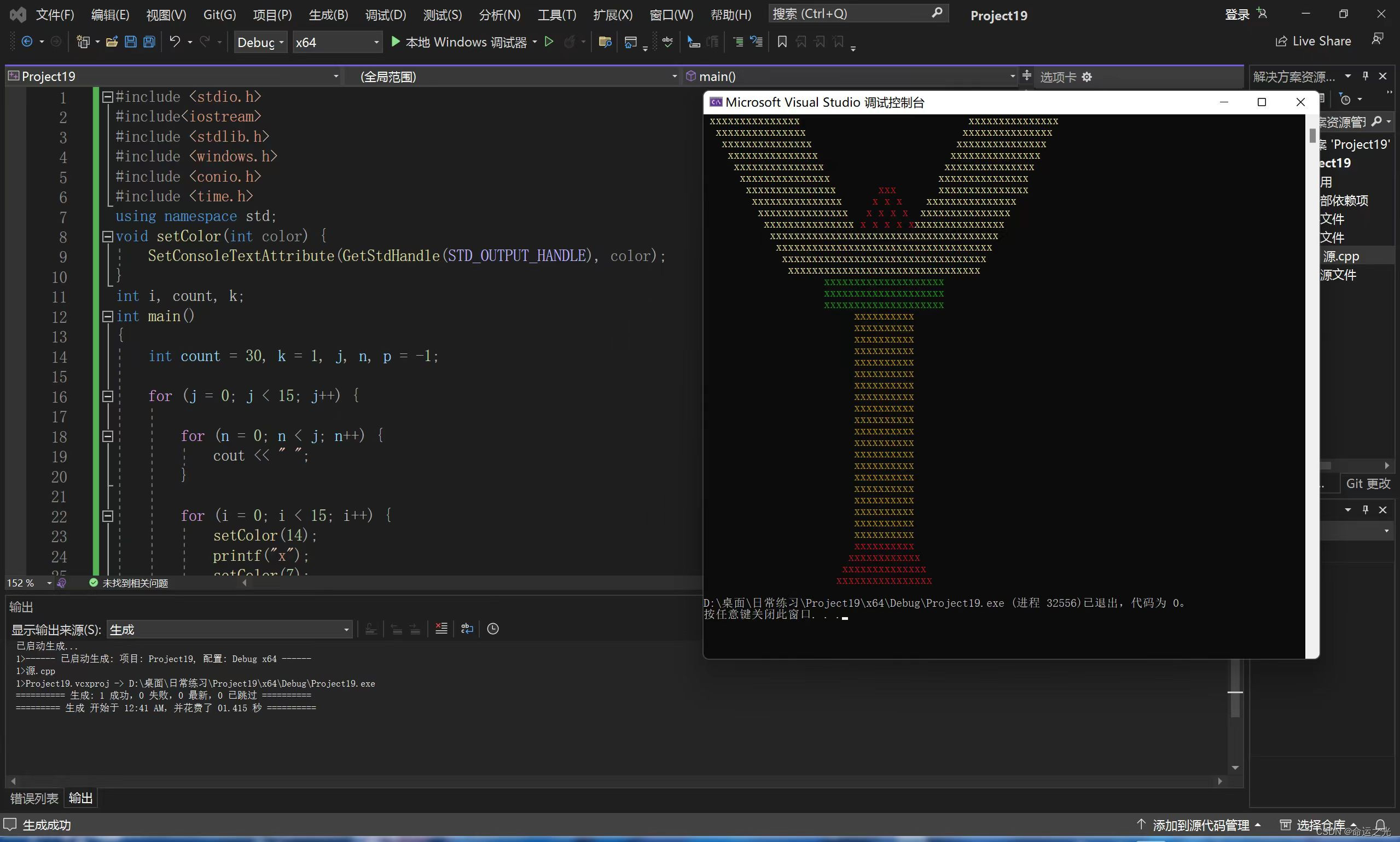Viewport: 1400px width, 842px height.
Task: Click the comment out selected lines icon
Action: pos(737,42)
